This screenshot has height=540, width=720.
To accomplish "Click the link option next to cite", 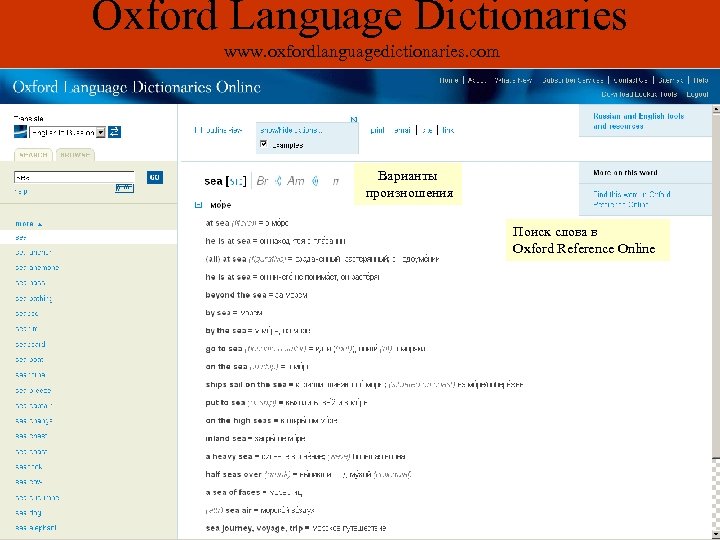I will 448,130.
